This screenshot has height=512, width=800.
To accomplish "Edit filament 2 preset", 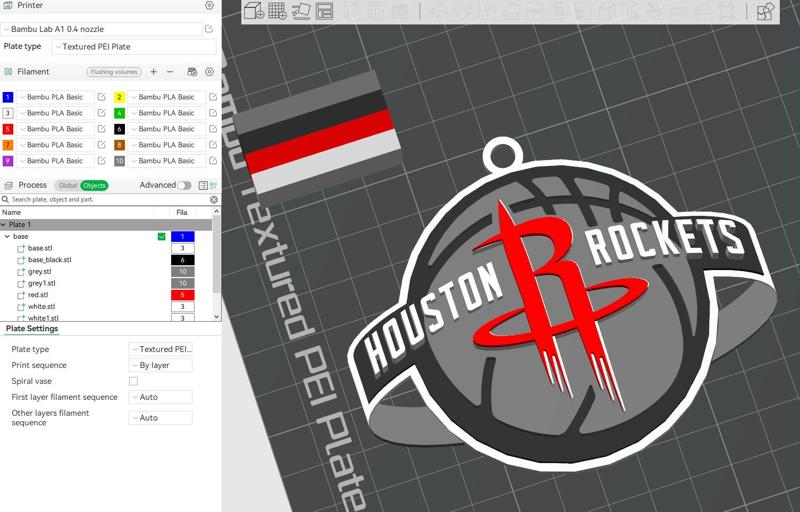I will tap(213, 97).
